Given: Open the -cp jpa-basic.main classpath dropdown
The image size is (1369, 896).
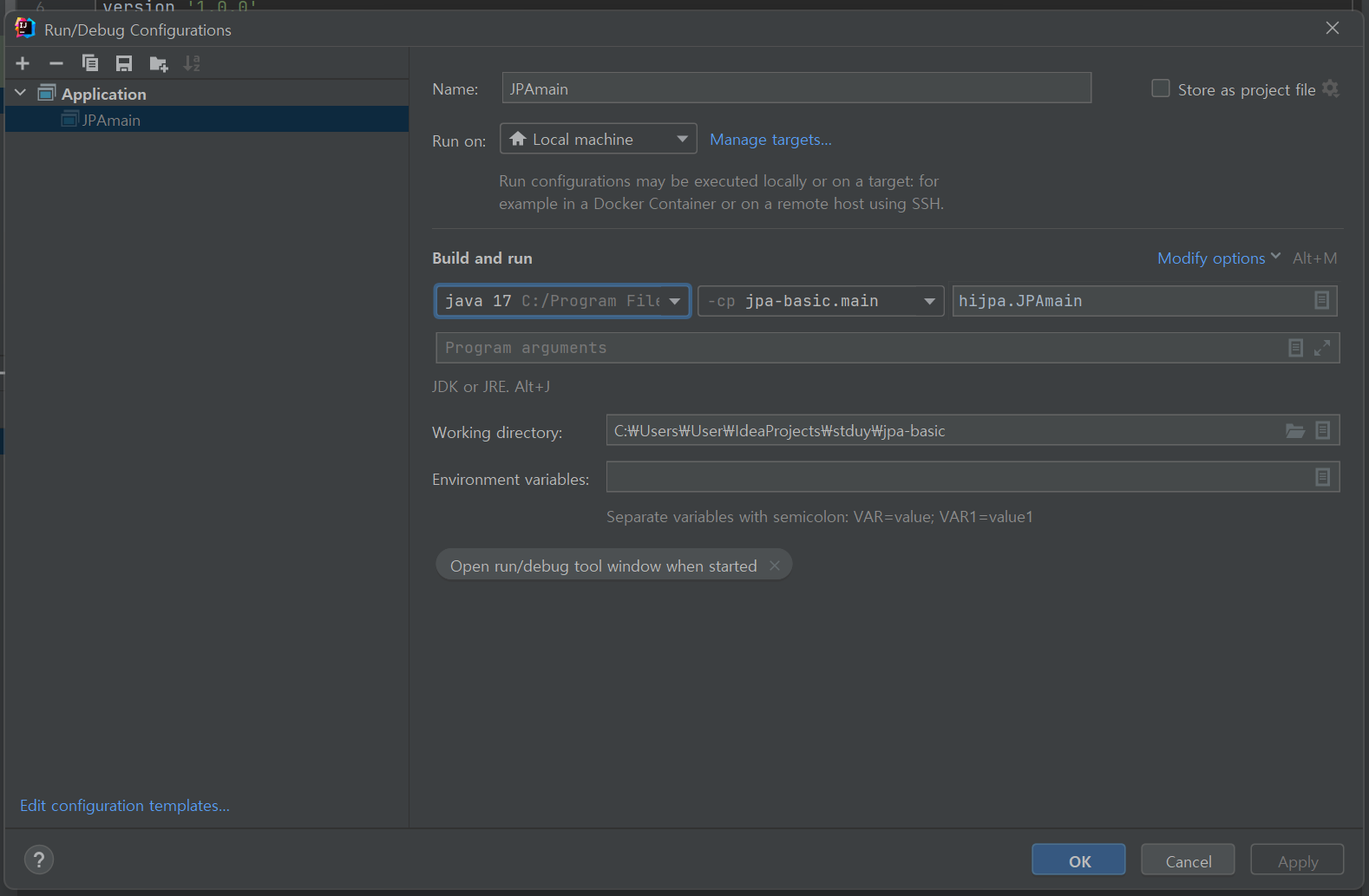Looking at the screenshot, I should [x=821, y=301].
